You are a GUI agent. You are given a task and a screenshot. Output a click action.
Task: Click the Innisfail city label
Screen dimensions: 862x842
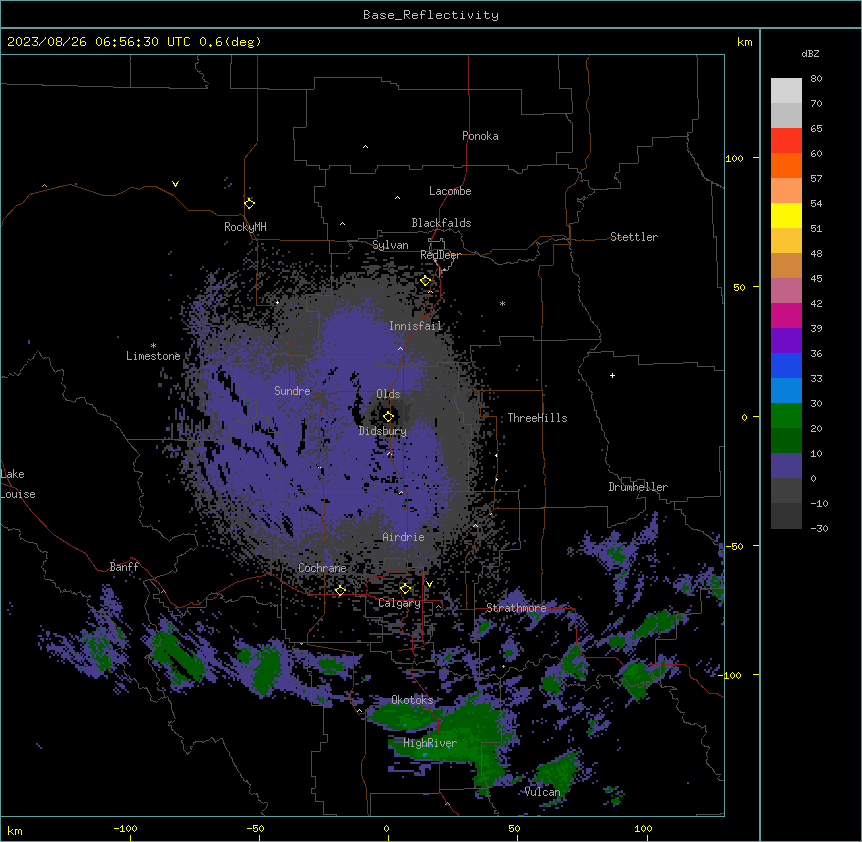click(x=415, y=326)
